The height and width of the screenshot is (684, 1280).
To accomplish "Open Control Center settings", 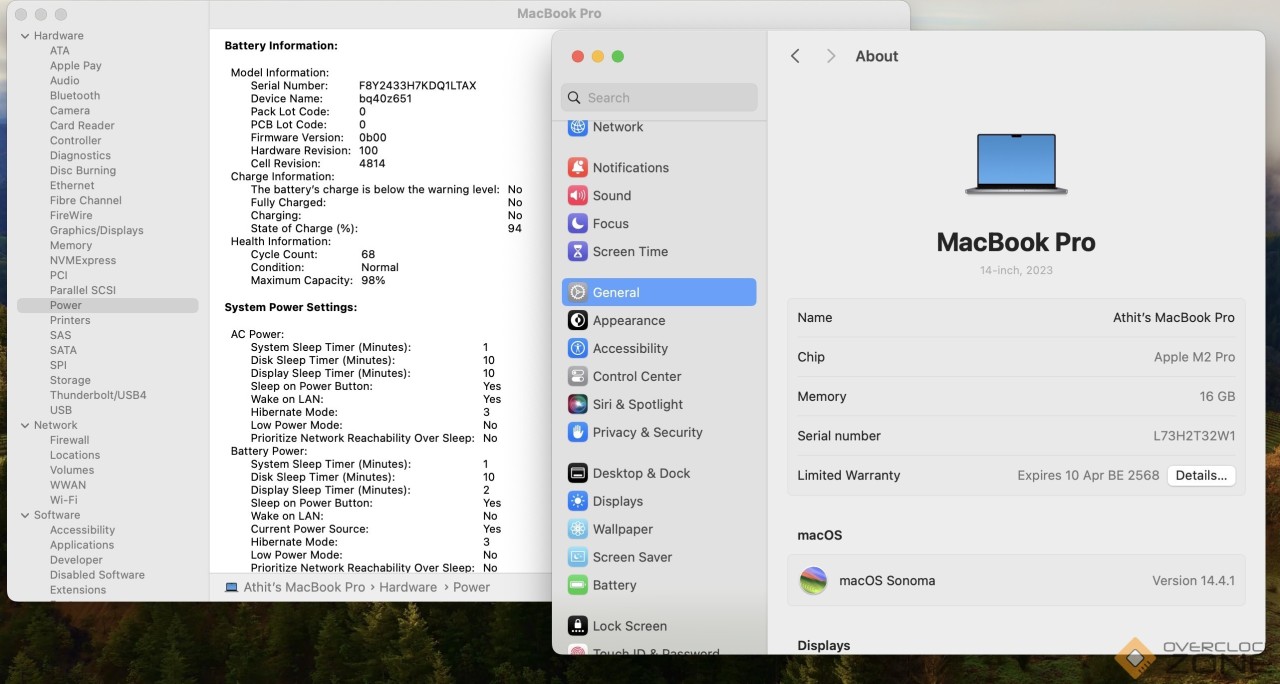I will click(x=636, y=377).
